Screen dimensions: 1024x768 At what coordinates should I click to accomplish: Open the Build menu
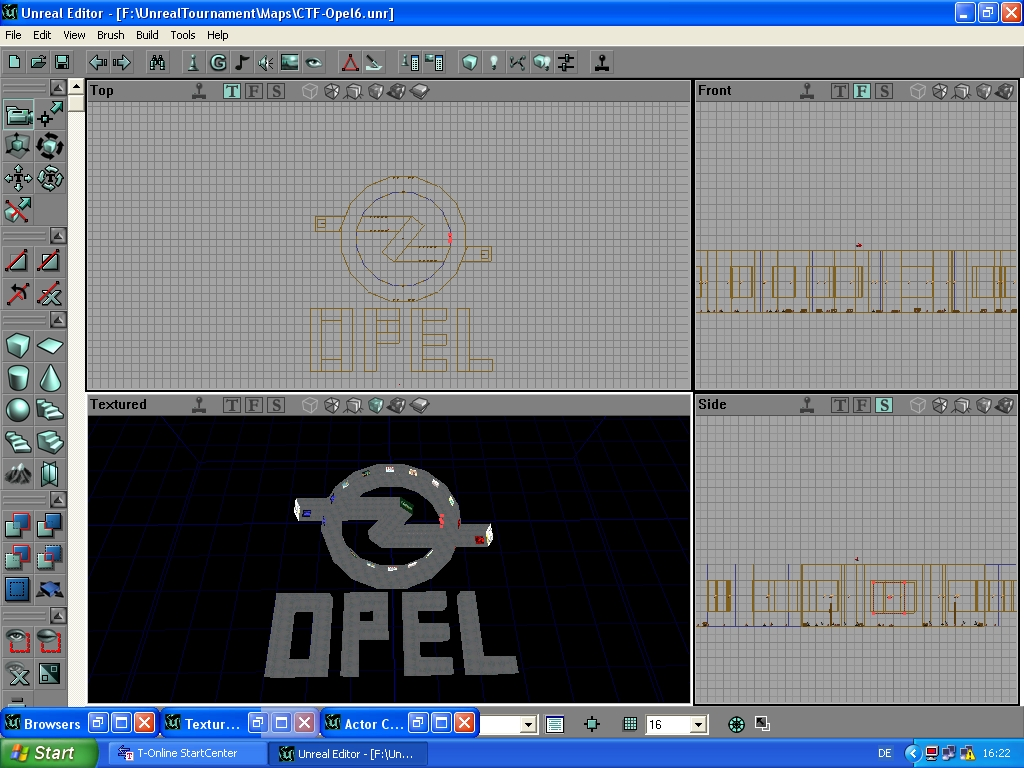click(x=147, y=35)
